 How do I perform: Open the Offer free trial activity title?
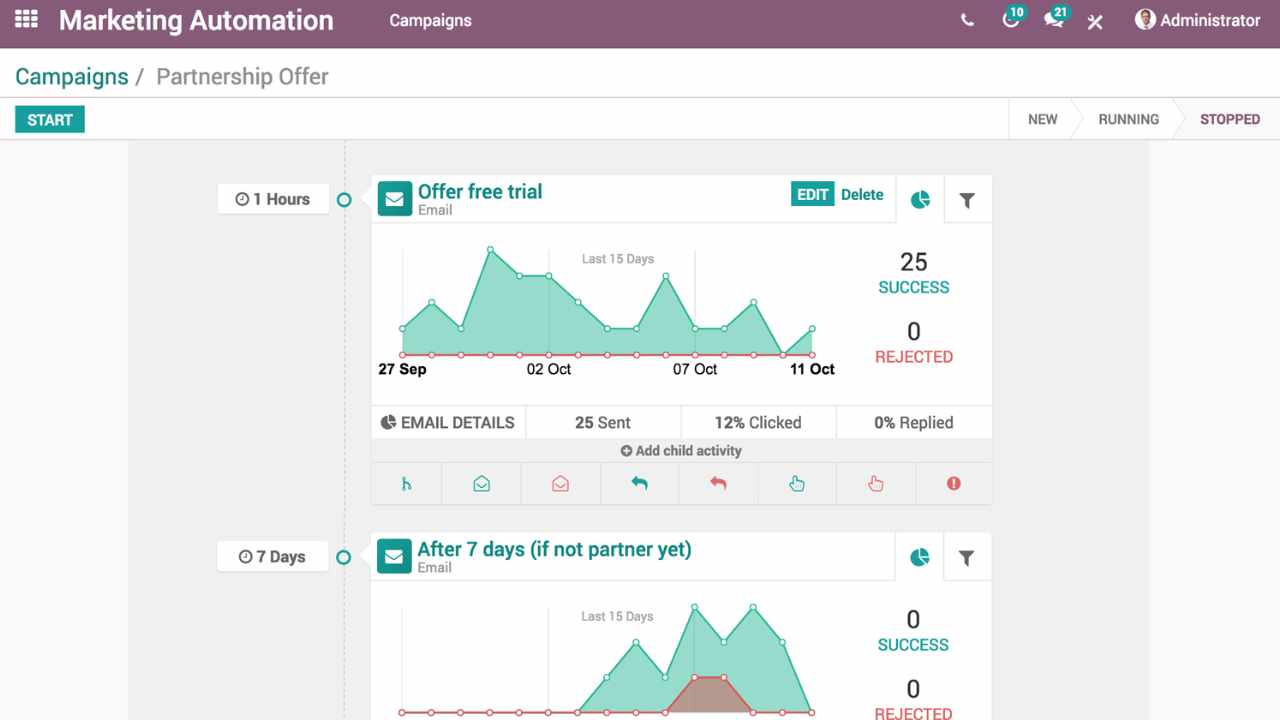[480, 192]
